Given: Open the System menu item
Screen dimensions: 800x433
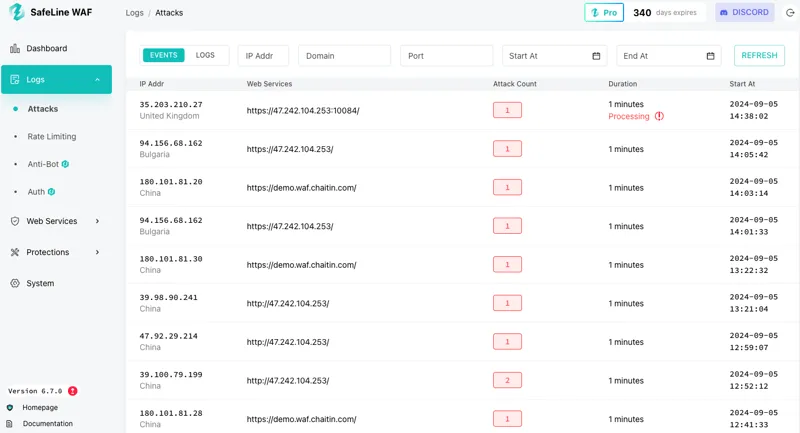Looking at the screenshot, I should 40,283.
